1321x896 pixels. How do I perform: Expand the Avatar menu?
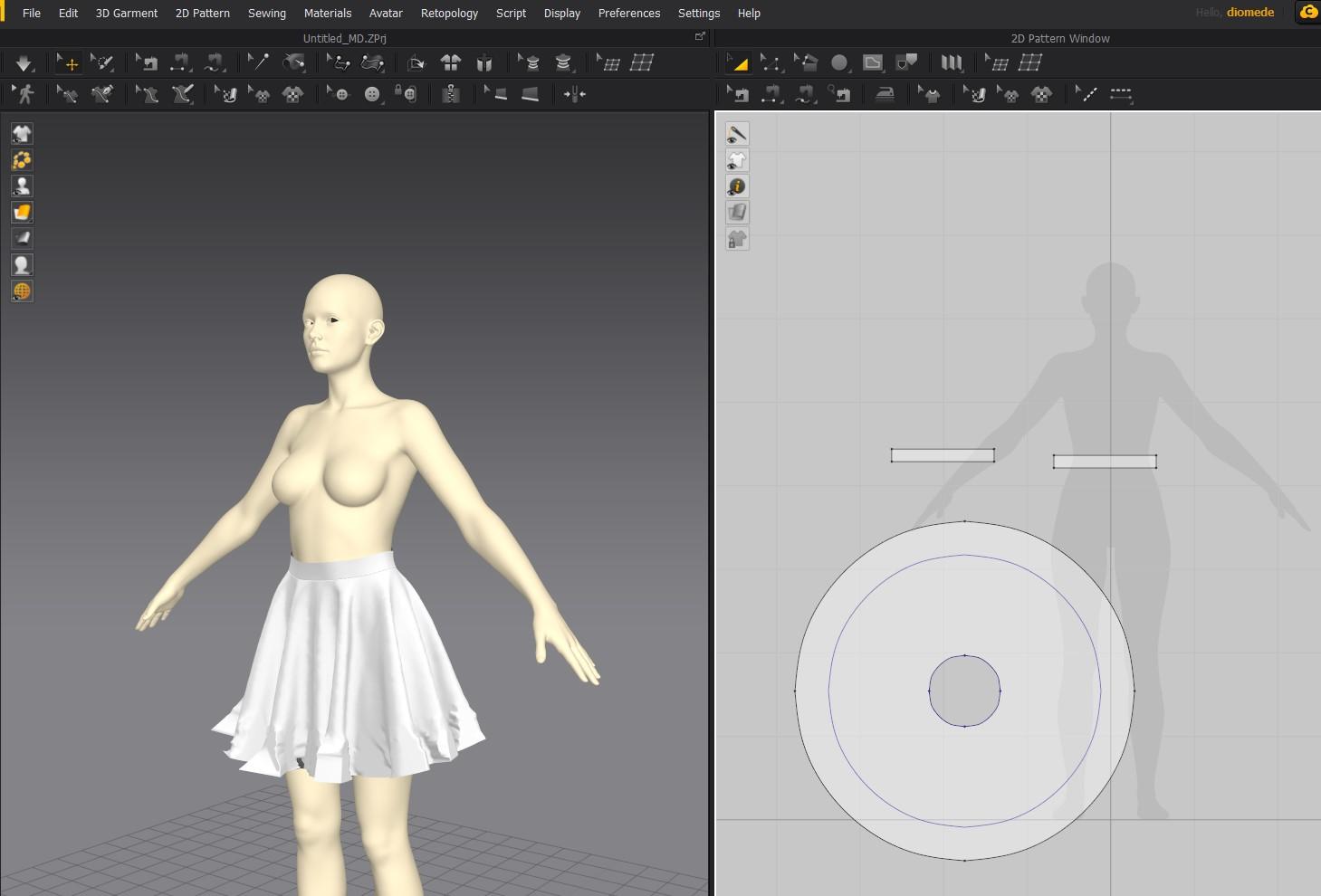(x=386, y=13)
